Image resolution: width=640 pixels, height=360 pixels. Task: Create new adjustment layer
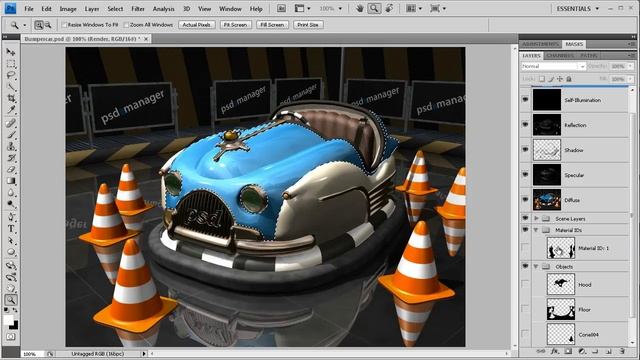(582, 351)
